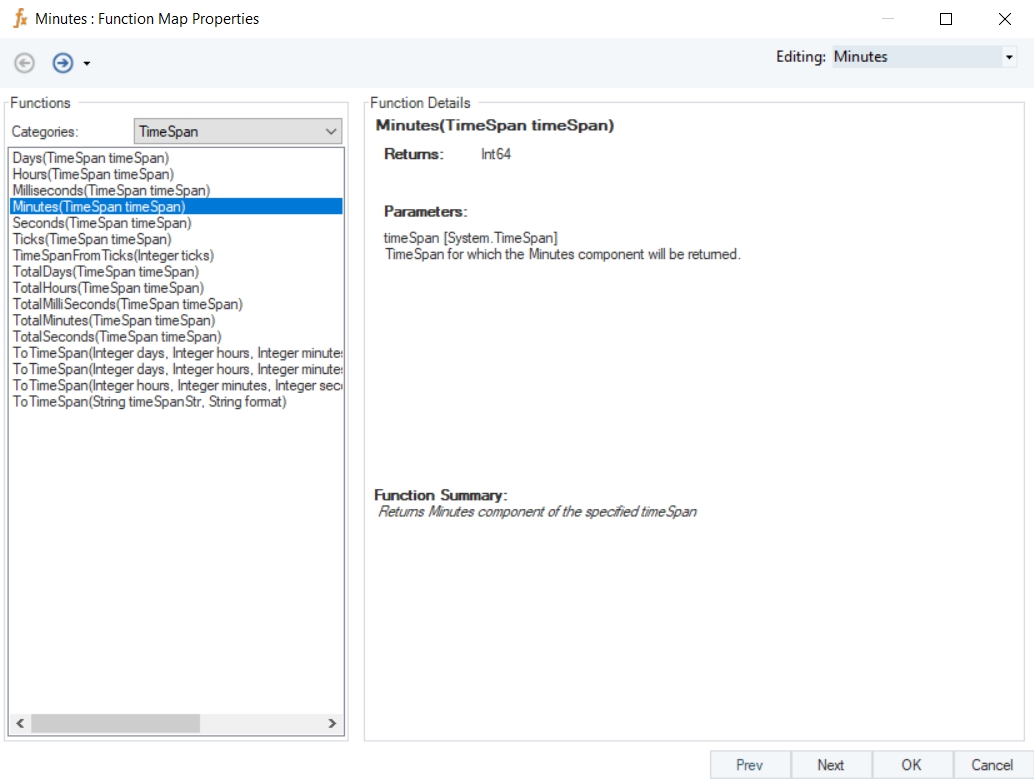The width and height of the screenshot is (1034, 779).
Task: Select TimeSpanFromTicks(Integer ticks) function
Action: click(x=113, y=255)
